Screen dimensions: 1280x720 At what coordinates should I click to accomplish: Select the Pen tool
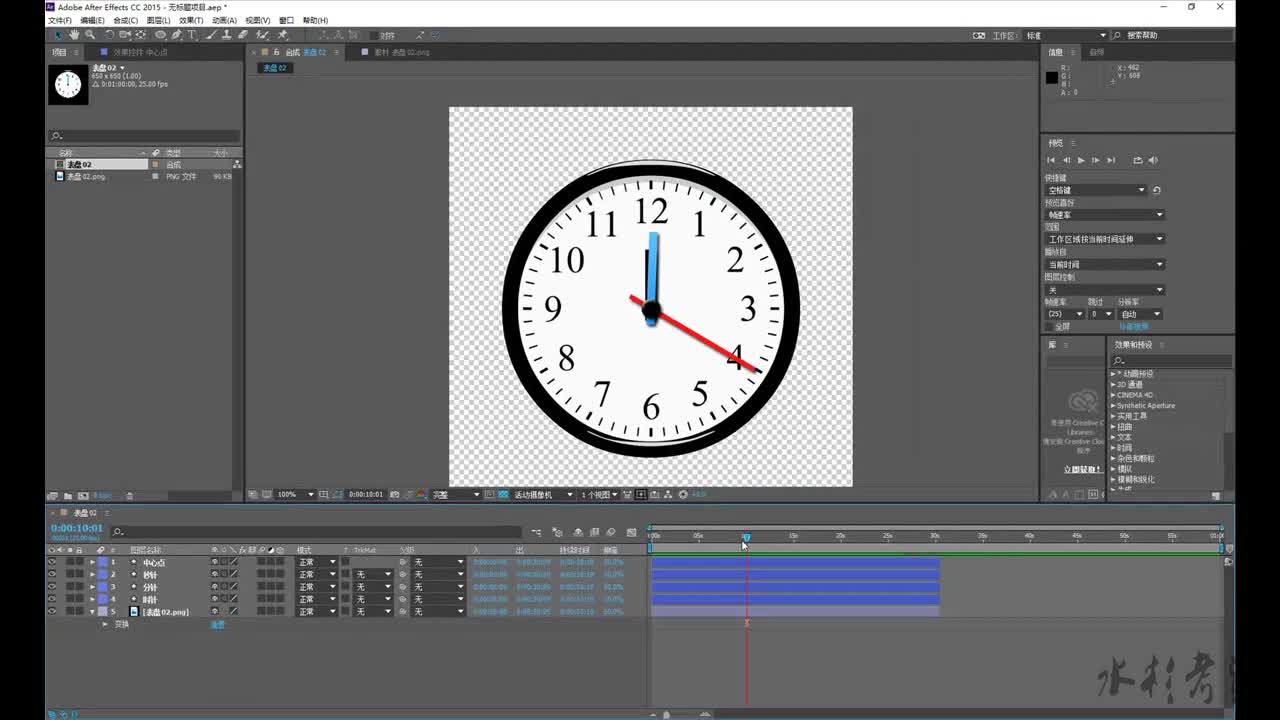tap(177, 35)
